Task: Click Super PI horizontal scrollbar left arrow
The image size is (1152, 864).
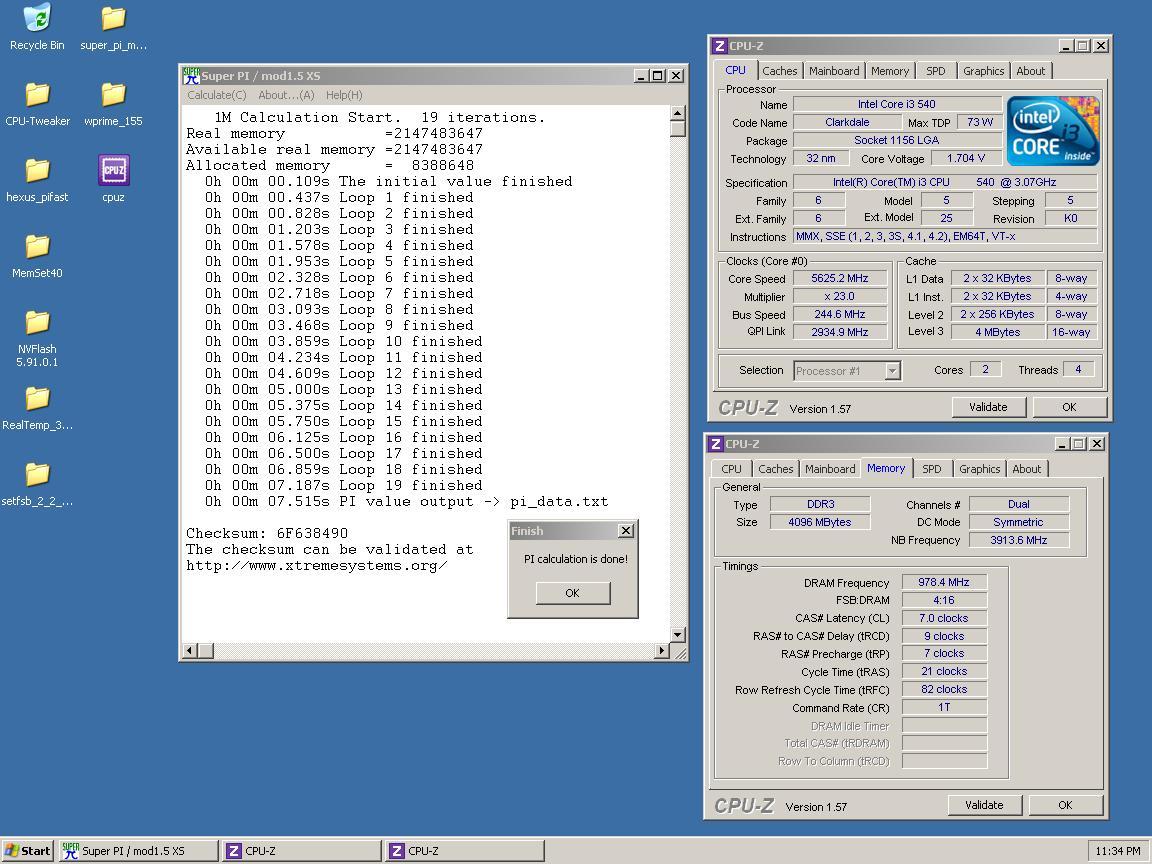Action: tap(190, 651)
